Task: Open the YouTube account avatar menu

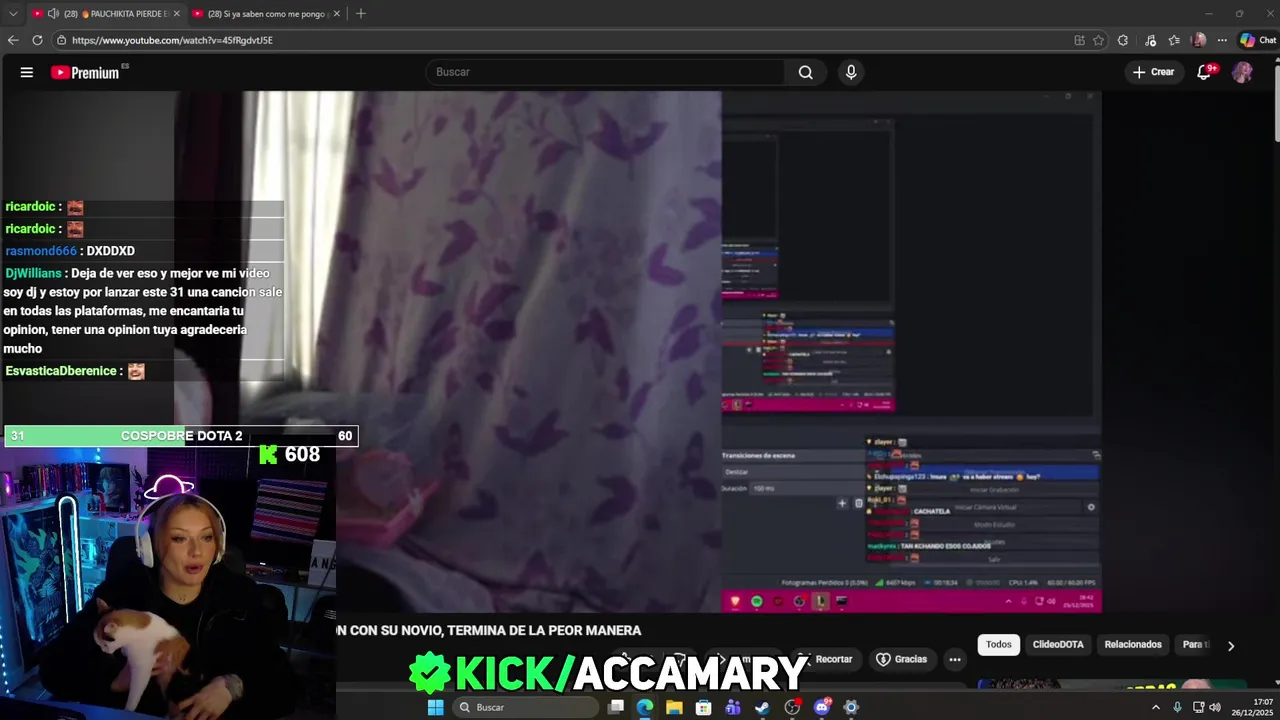Action: pos(1242,72)
